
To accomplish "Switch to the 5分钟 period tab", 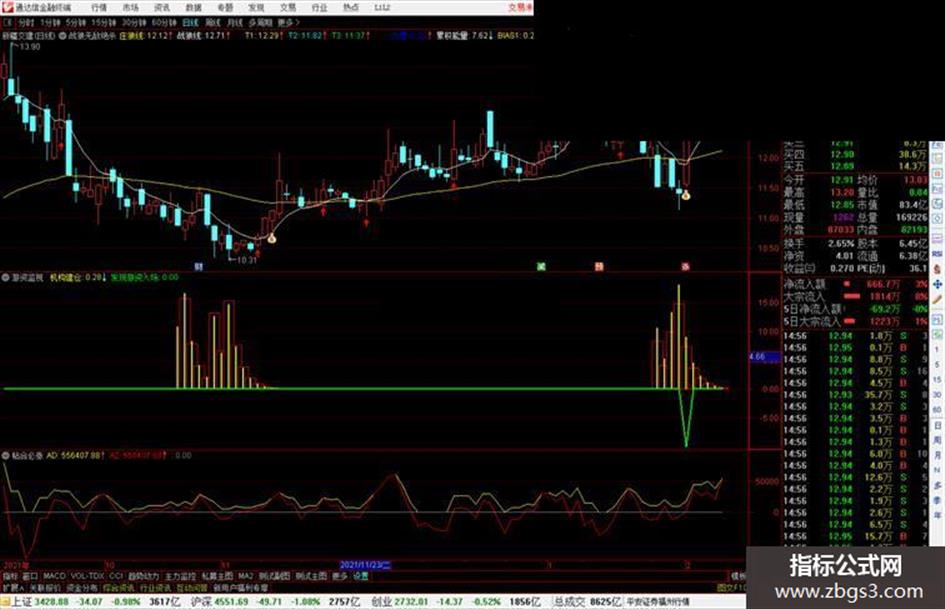I will (x=75, y=22).
